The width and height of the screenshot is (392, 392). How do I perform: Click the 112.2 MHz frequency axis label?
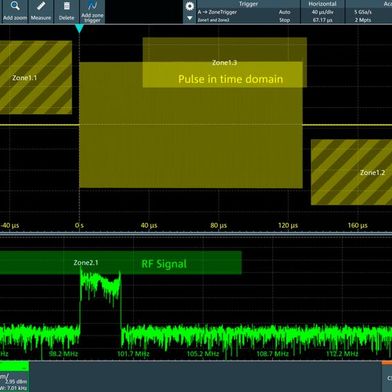342,354
